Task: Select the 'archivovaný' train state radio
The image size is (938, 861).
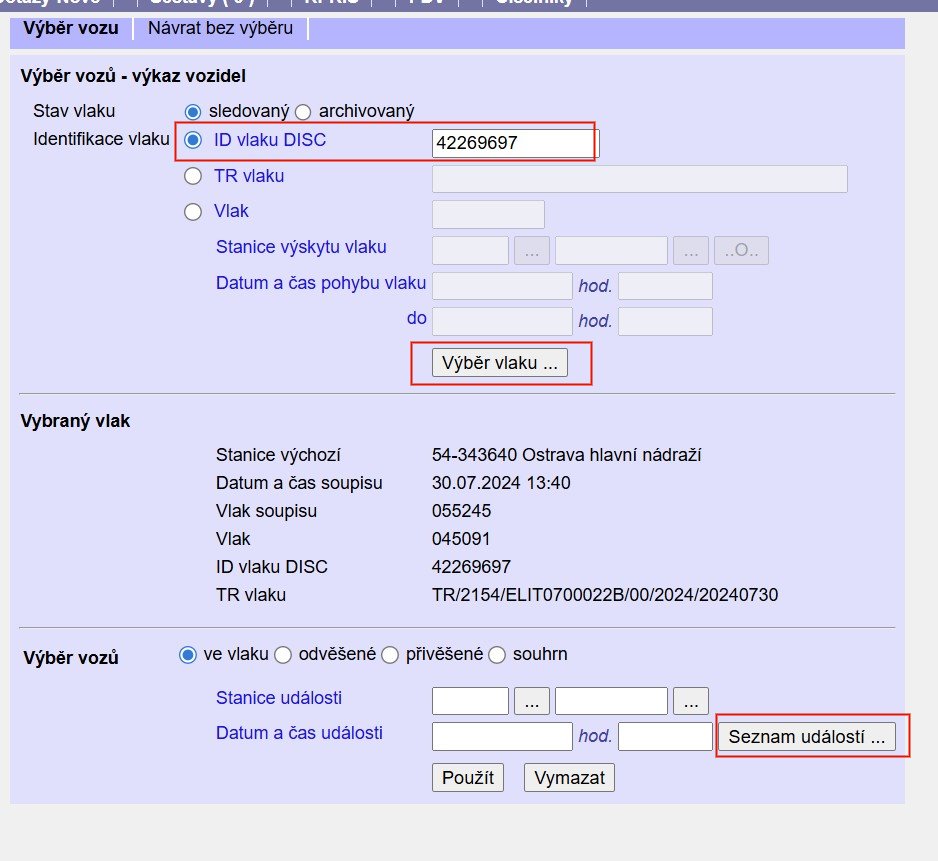Action: pyautogui.click(x=303, y=111)
